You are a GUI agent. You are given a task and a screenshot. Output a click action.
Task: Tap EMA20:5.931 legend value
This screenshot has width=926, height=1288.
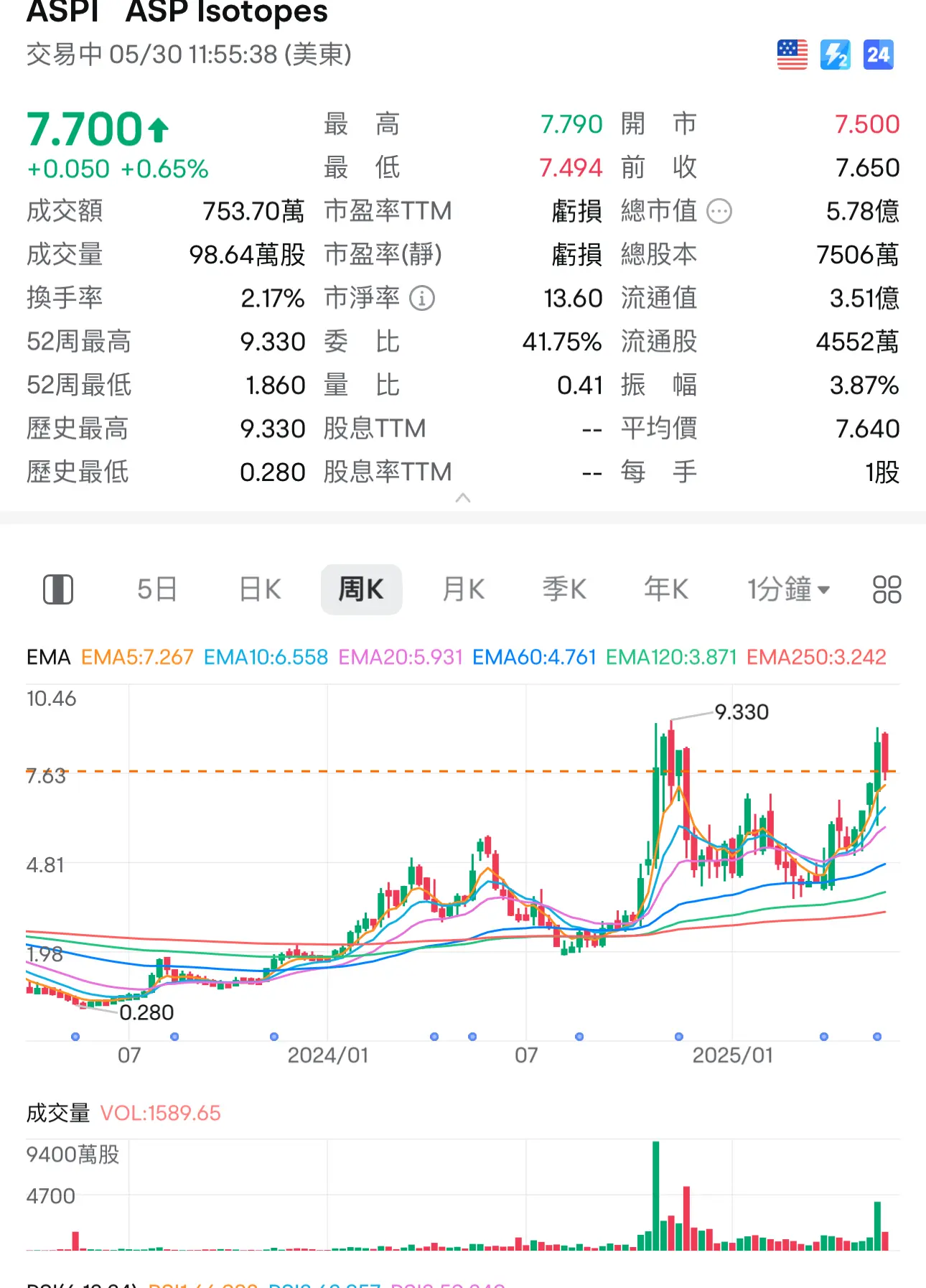401,657
